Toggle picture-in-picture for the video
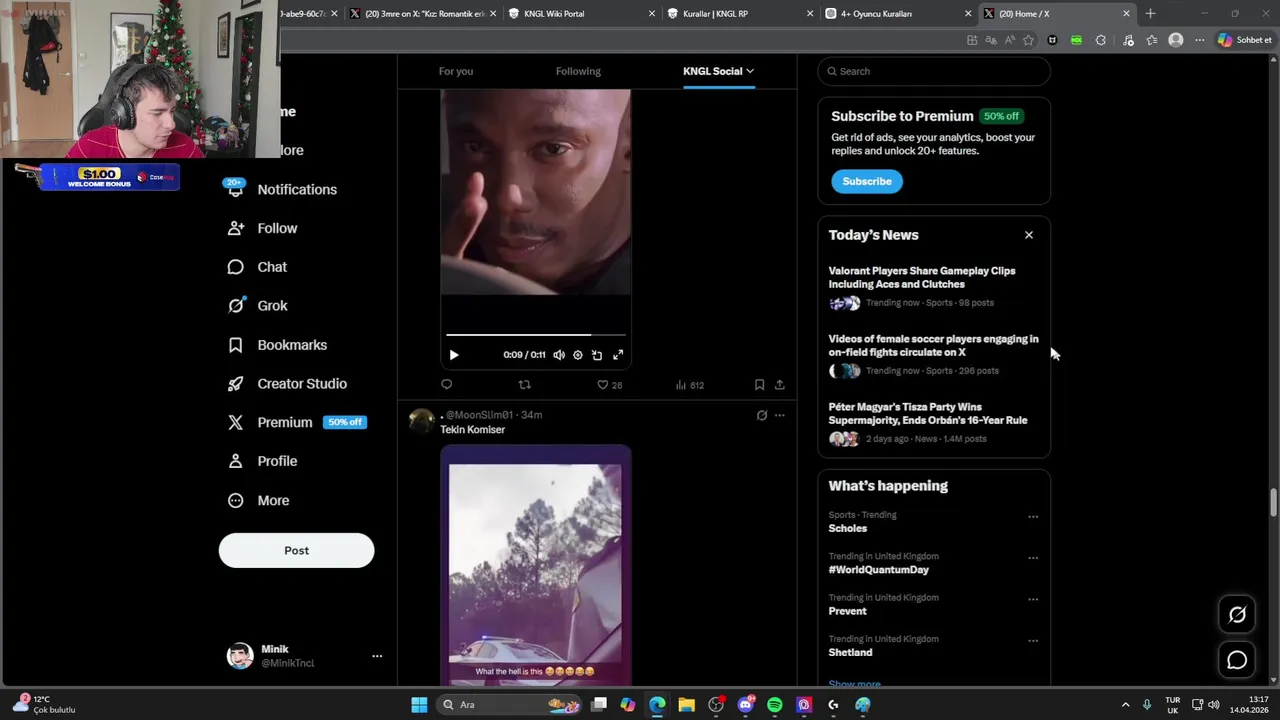Screen dimensions: 1280x720 coord(597,355)
